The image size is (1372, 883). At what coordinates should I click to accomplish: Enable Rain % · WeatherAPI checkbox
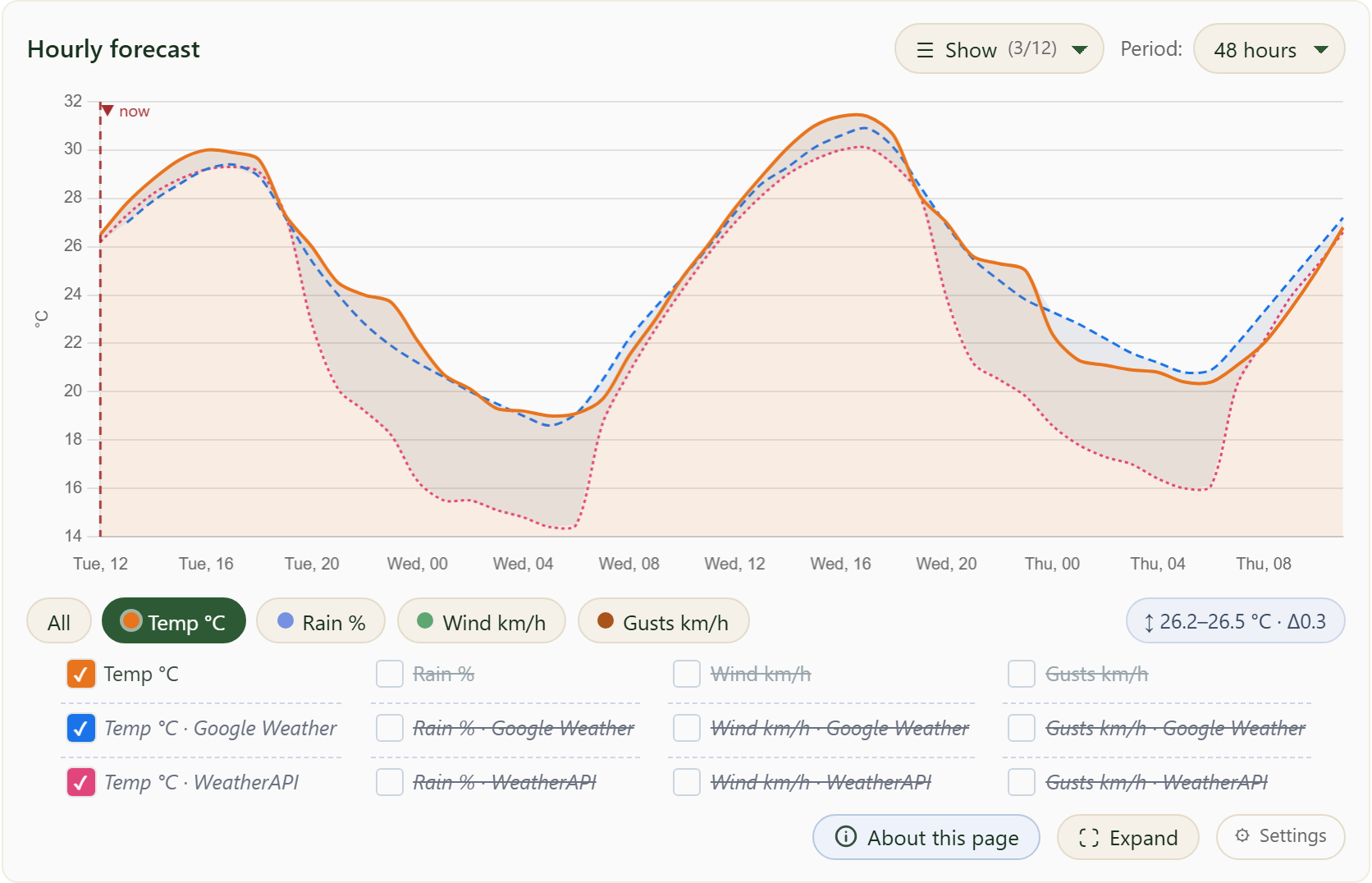coord(390,782)
